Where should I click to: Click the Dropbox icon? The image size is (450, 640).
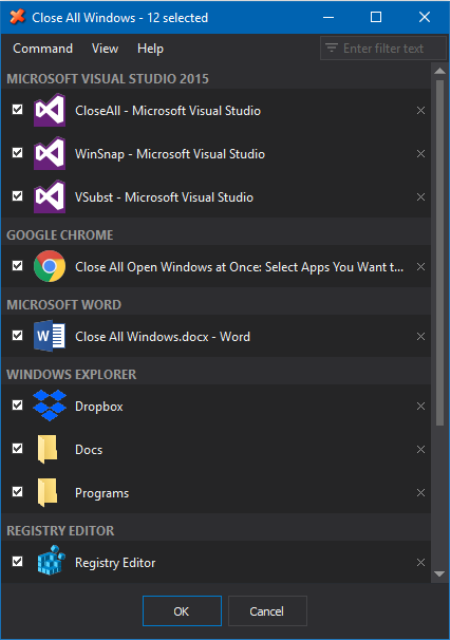point(49,405)
